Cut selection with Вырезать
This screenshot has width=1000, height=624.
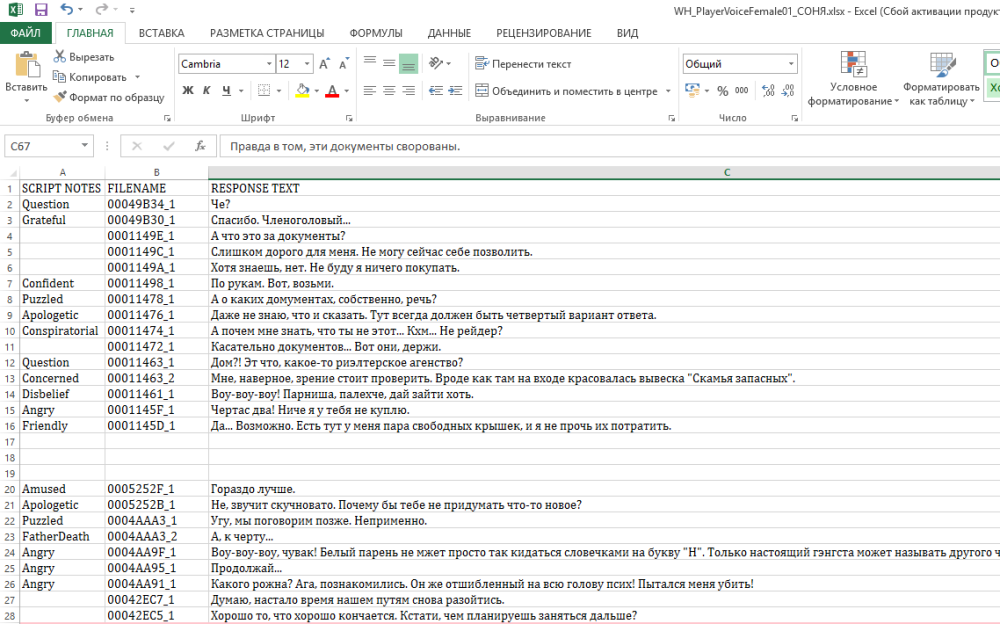click(x=84, y=57)
